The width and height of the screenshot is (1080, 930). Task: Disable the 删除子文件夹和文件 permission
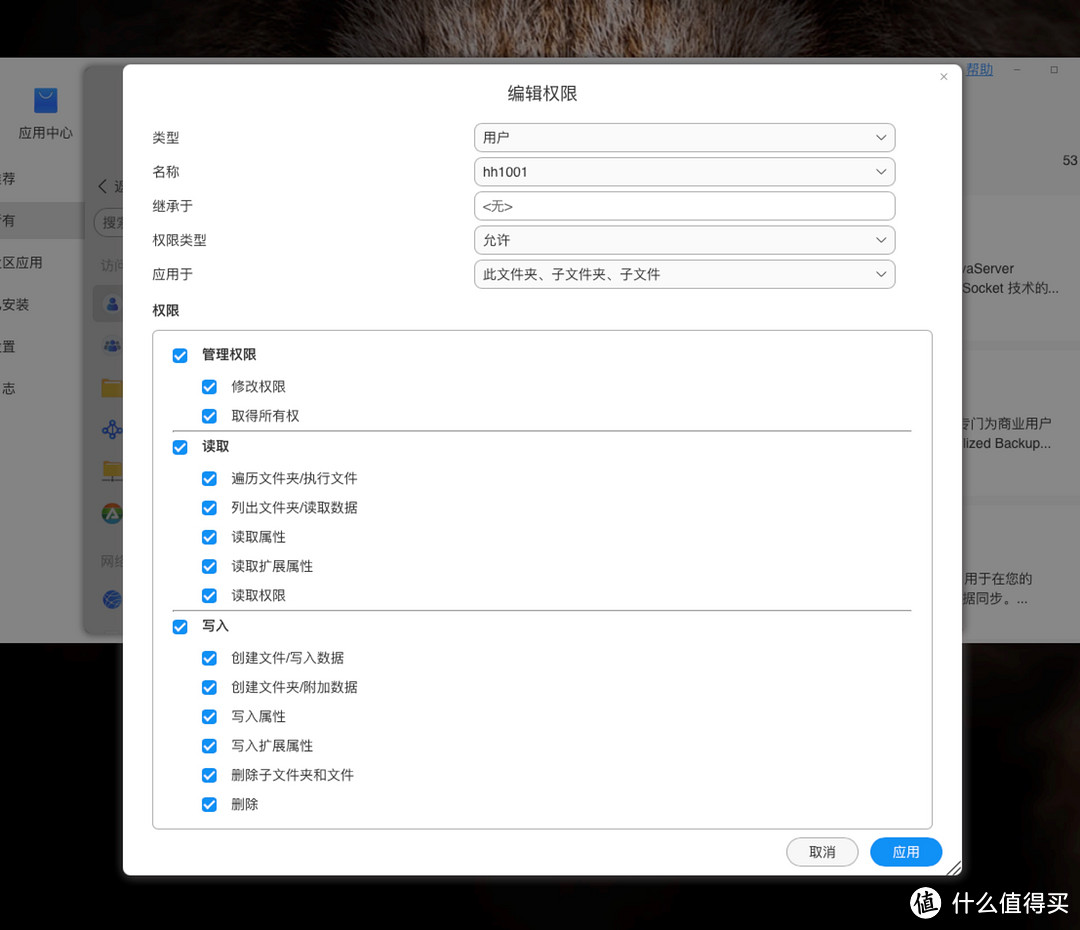click(x=209, y=775)
